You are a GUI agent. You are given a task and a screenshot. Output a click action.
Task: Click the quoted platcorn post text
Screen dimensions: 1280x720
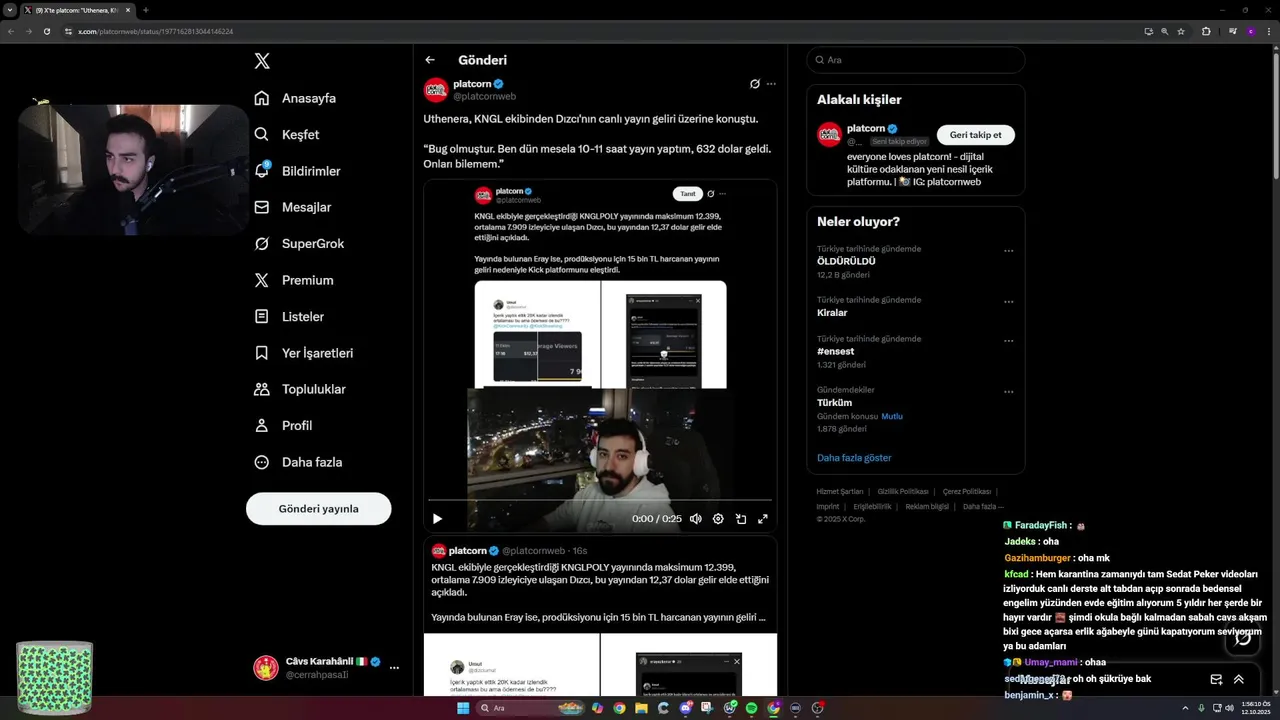(600, 592)
